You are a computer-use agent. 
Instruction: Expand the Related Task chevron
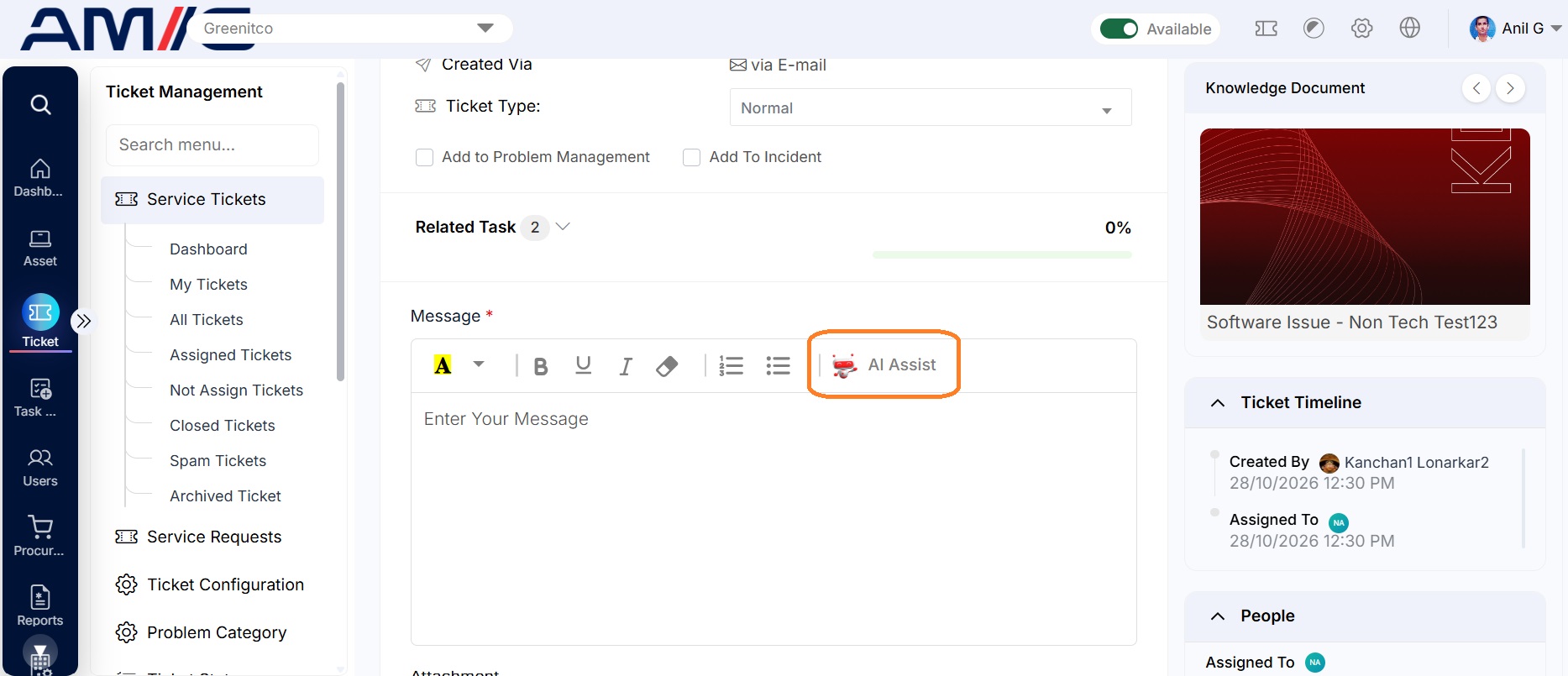coord(563,227)
